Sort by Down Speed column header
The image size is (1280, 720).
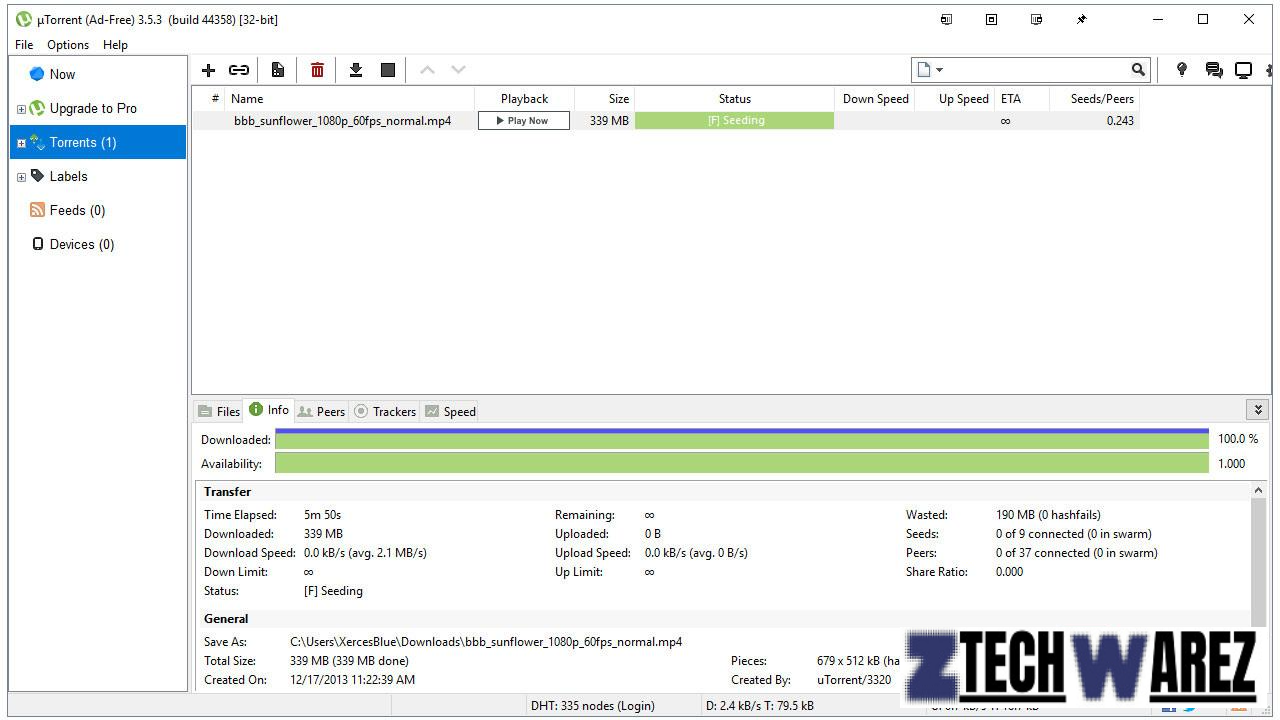point(875,99)
